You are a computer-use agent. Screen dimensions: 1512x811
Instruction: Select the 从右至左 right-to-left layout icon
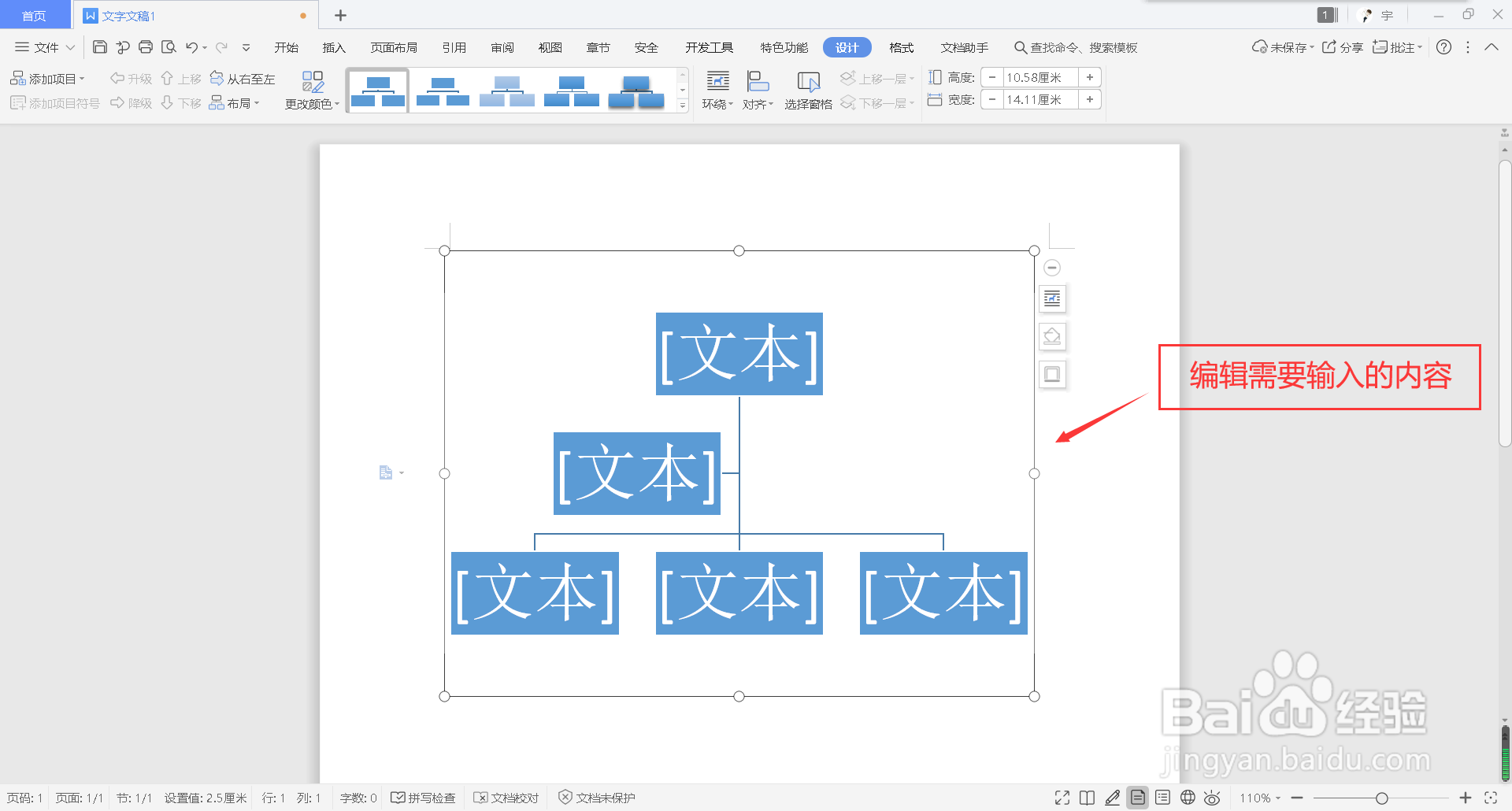click(243, 78)
